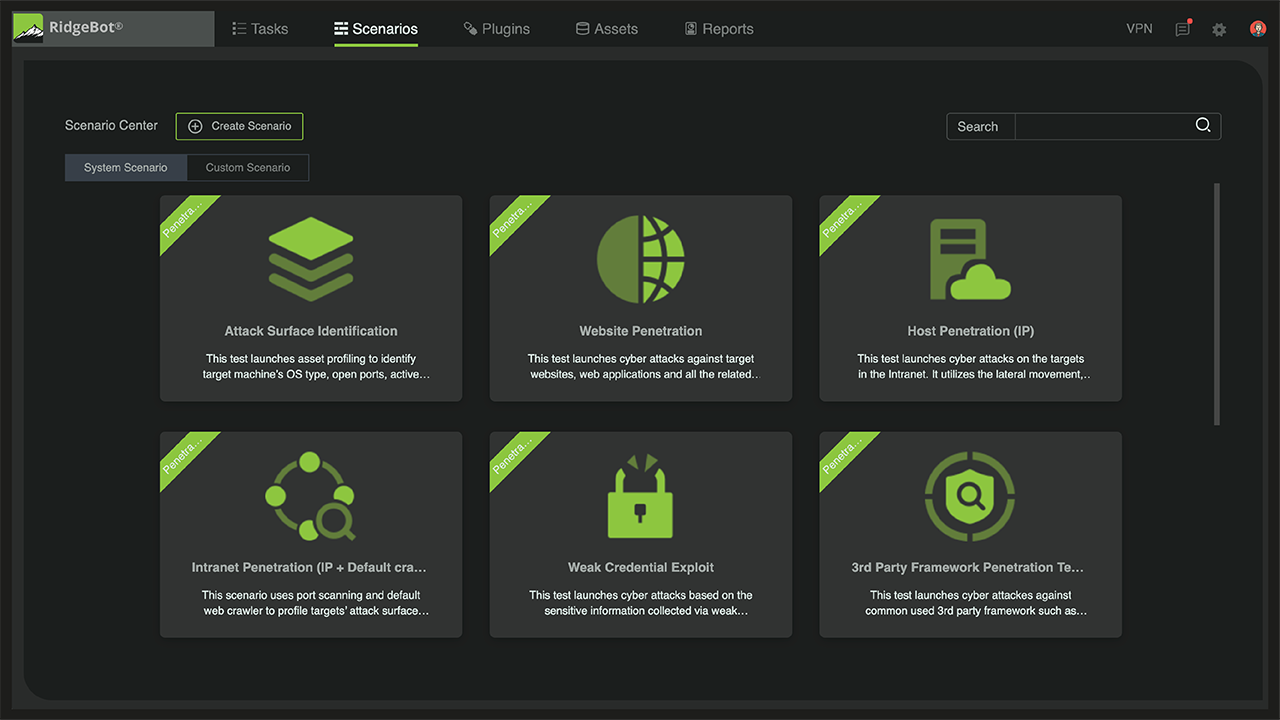Screen dimensions: 1280x720
Task: Click the Host Penetration server cloud icon
Action: click(969, 260)
